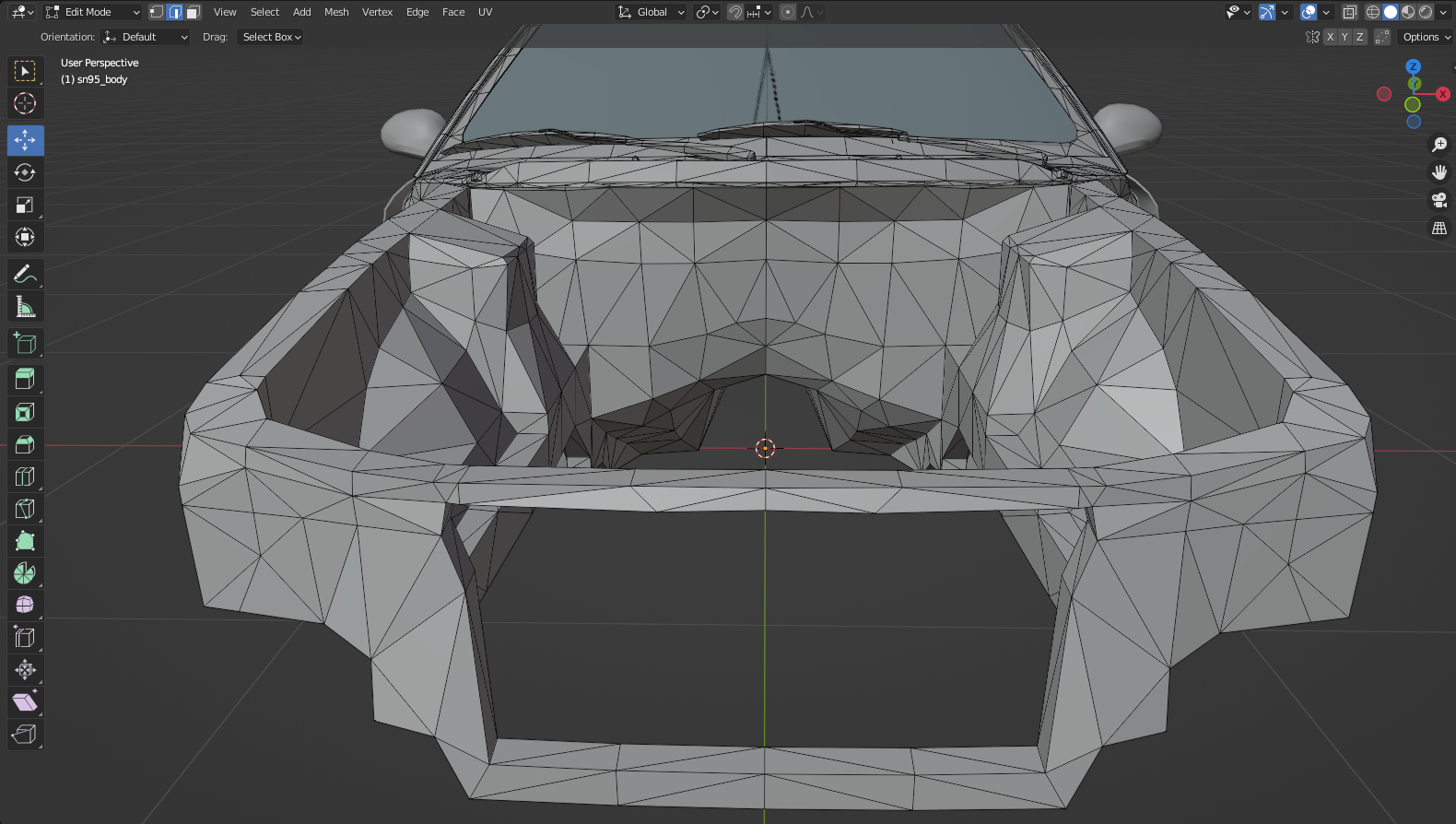
Task: Select the Rotate tool
Action: click(25, 172)
